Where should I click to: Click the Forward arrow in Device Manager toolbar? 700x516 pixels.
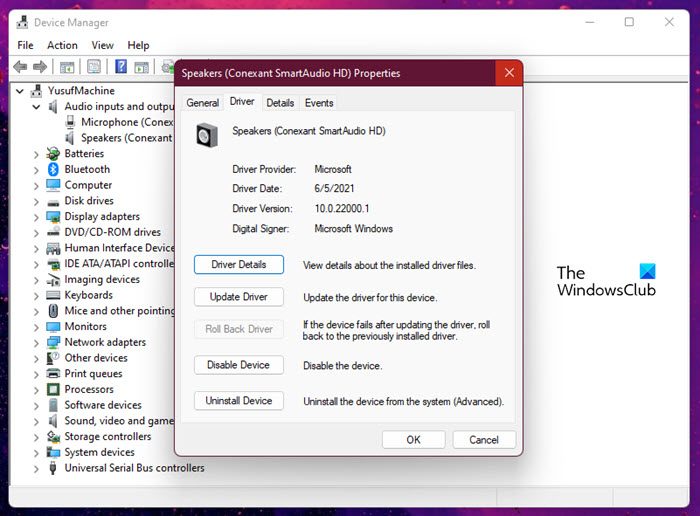point(40,67)
